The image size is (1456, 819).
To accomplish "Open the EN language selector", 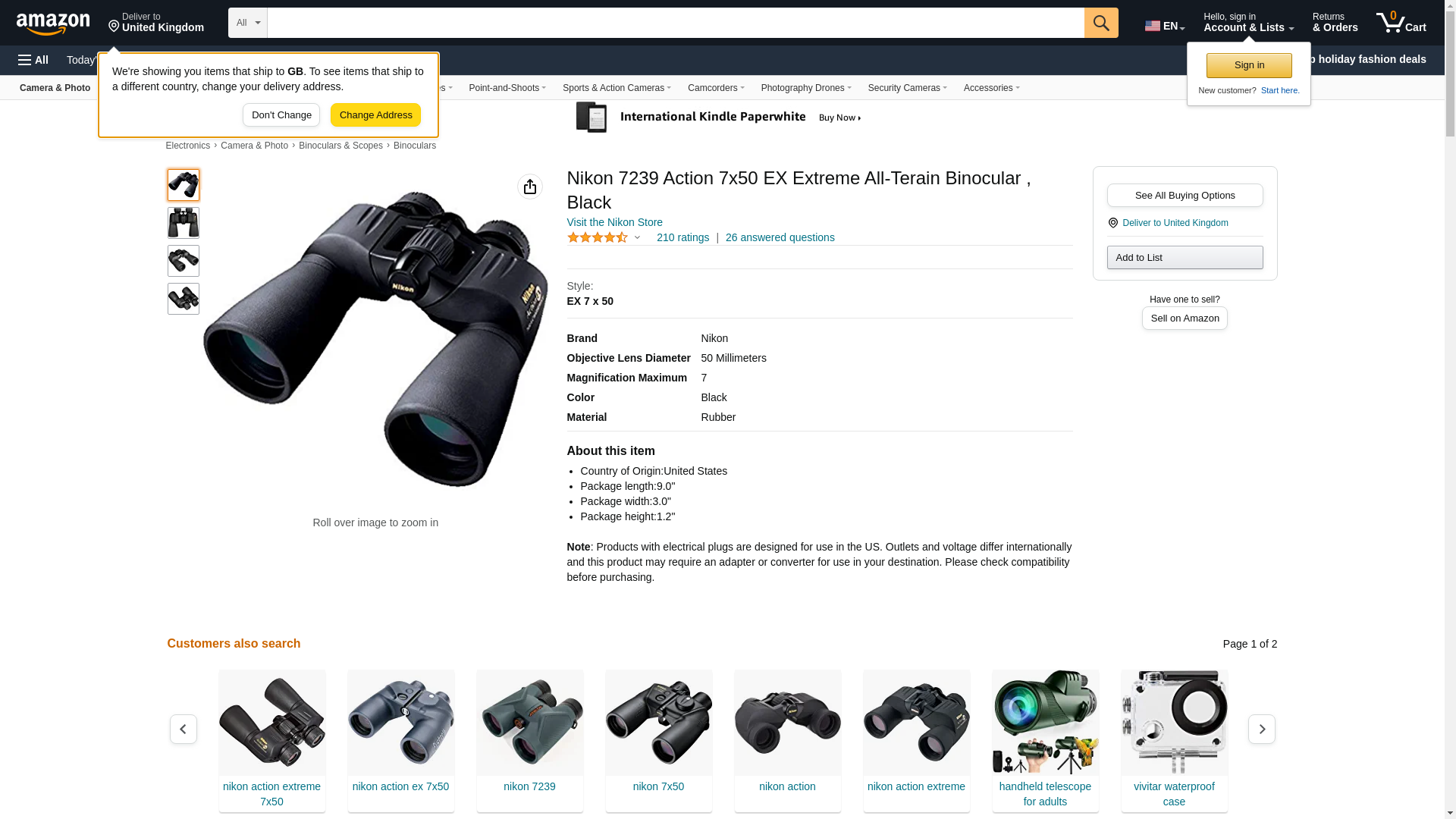I will tap(1165, 26).
